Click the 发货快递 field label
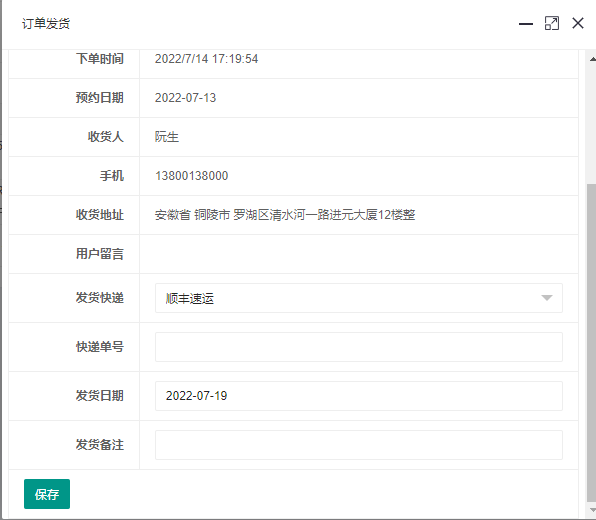Image resolution: width=596 pixels, height=520 pixels. click(100, 298)
